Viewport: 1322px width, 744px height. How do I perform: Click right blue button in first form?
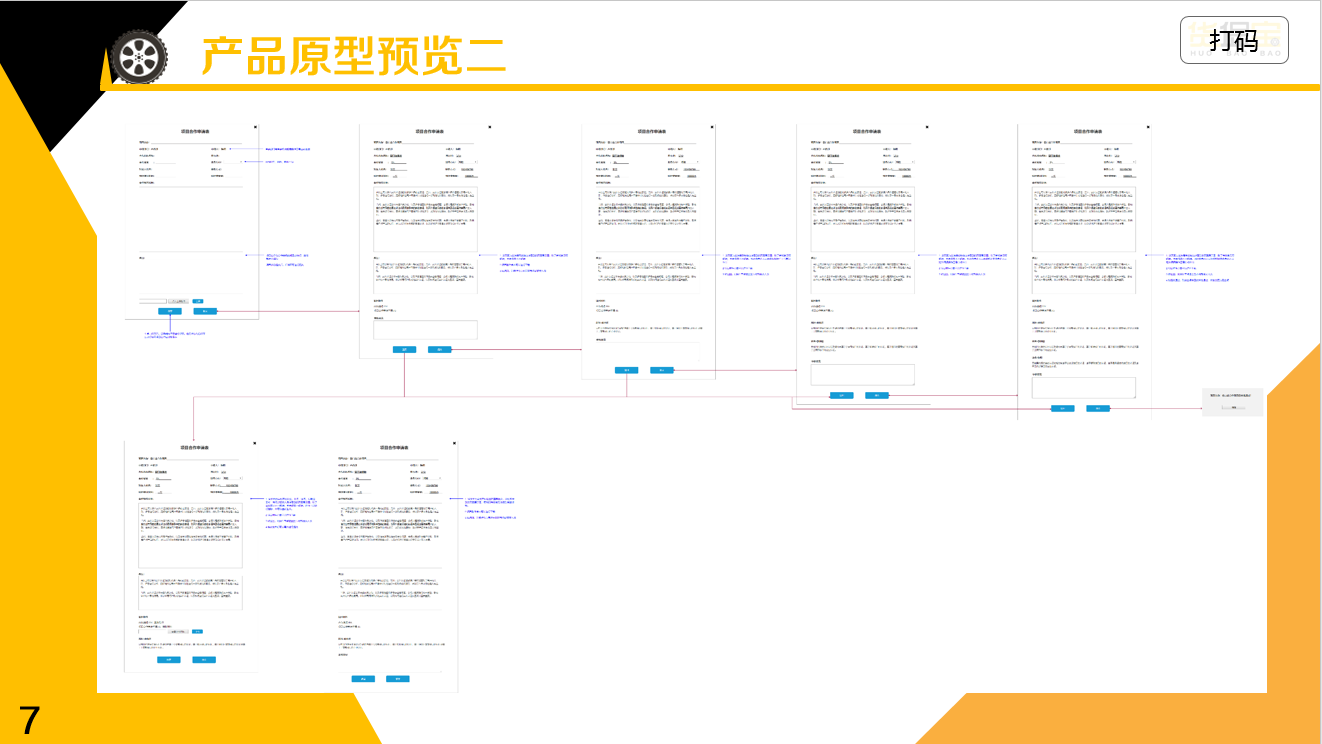[205, 311]
